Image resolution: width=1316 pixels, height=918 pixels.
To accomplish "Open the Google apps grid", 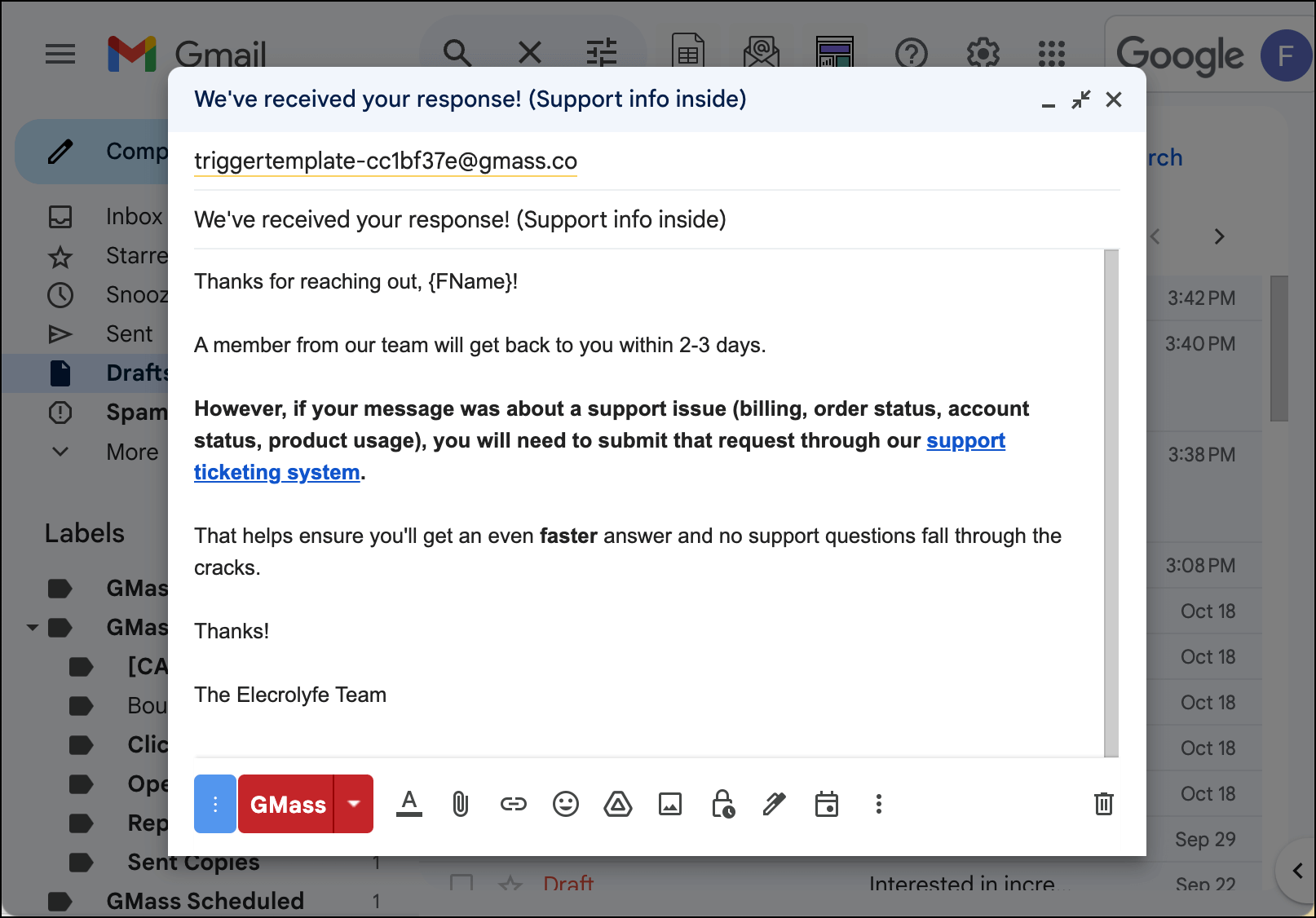I will pyautogui.click(x=1052, y=55).
